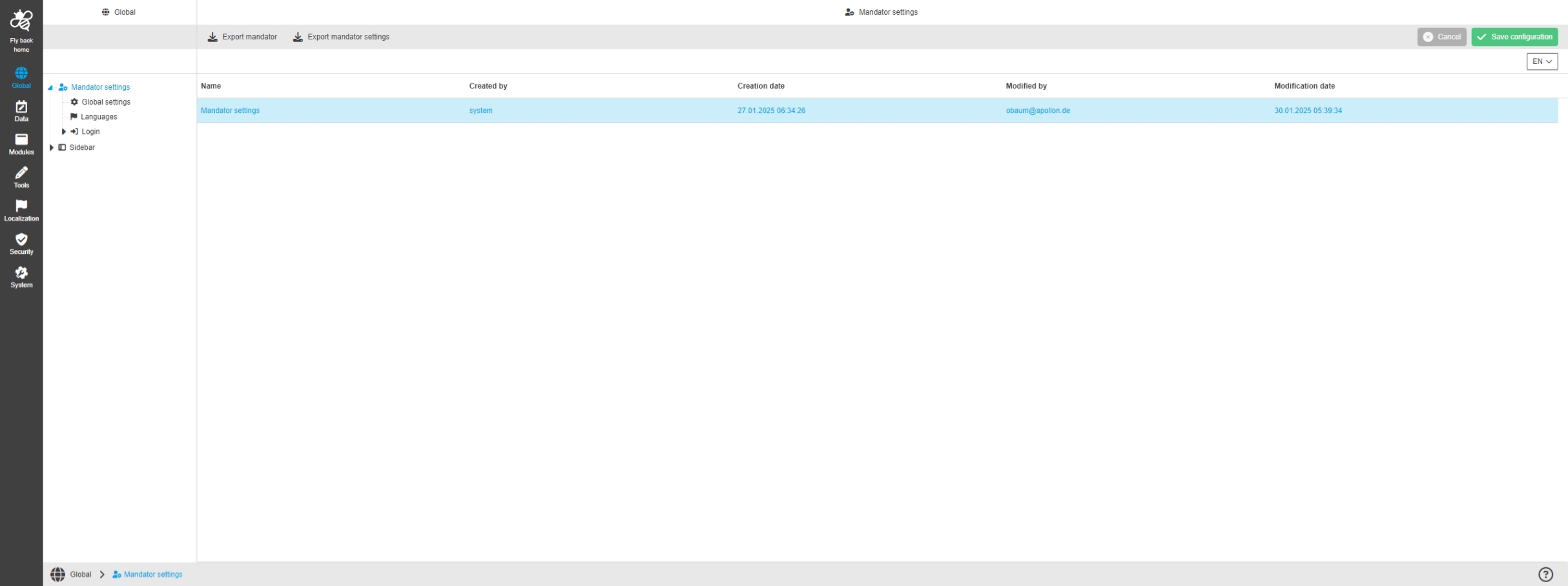Screen dimensions: 1568x586
Task: Click the Global header label
Action: (x=125, y=12)
